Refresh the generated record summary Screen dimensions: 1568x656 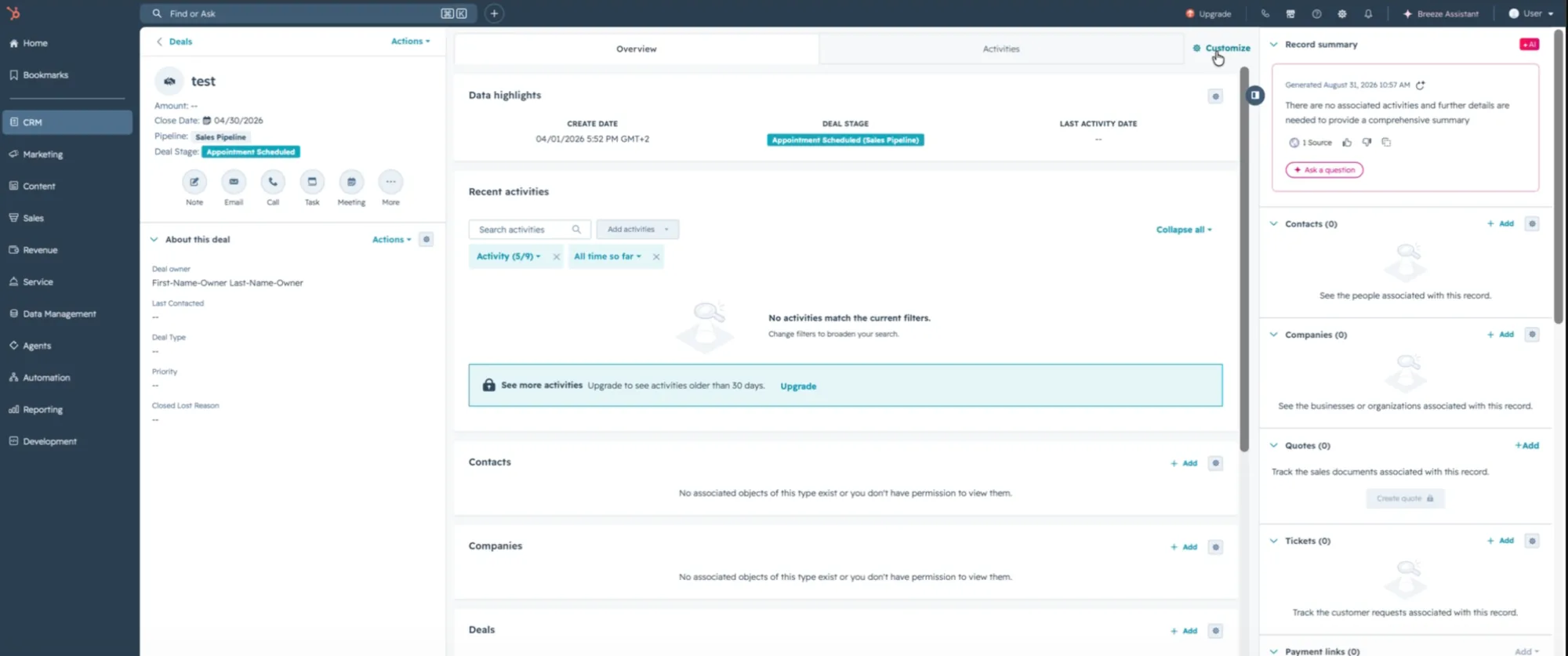coord(1420,85)
